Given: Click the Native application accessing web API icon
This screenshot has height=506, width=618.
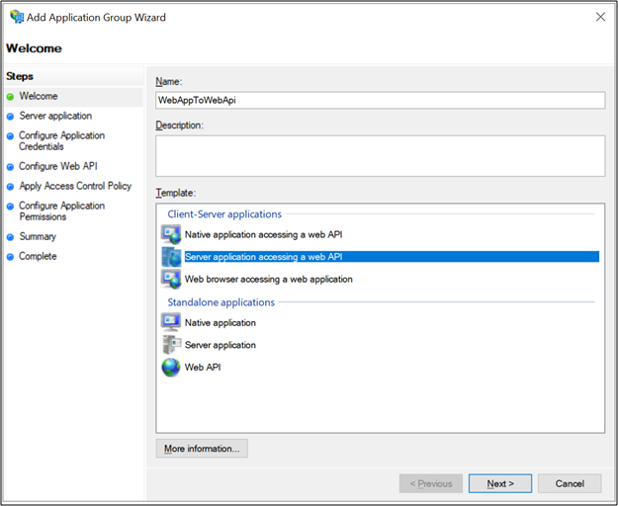Looking at the screenshot, I should click(x=171, y=234).
